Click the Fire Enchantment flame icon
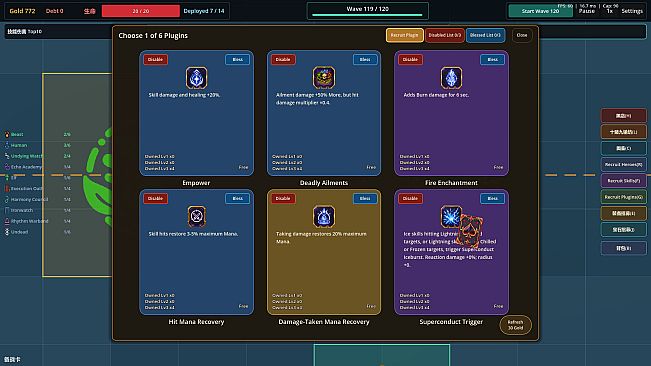This screenshot has height=366, width=651. pos(451,78)
